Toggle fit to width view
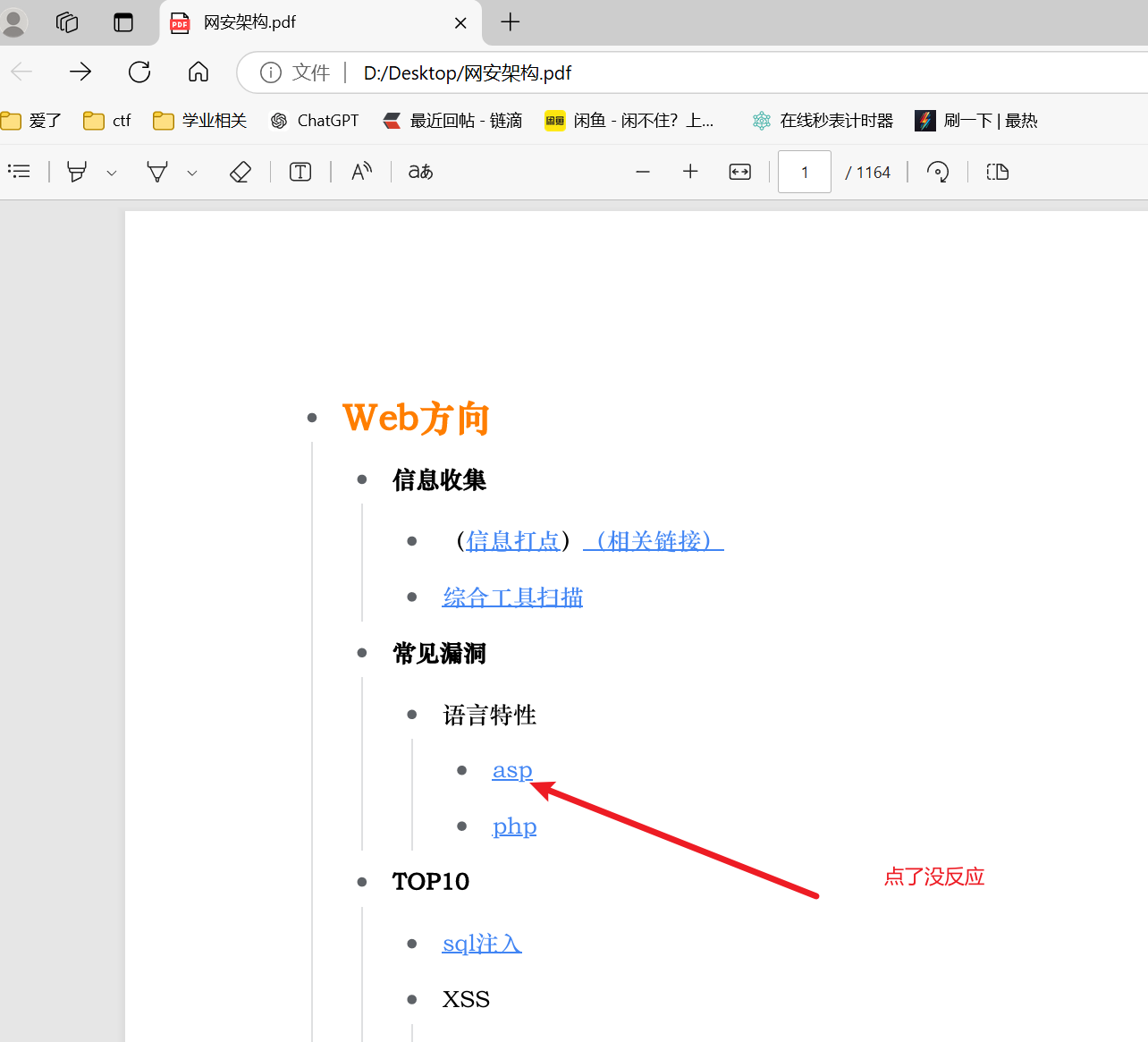Screen dimensions: 1148x1042 740,172
